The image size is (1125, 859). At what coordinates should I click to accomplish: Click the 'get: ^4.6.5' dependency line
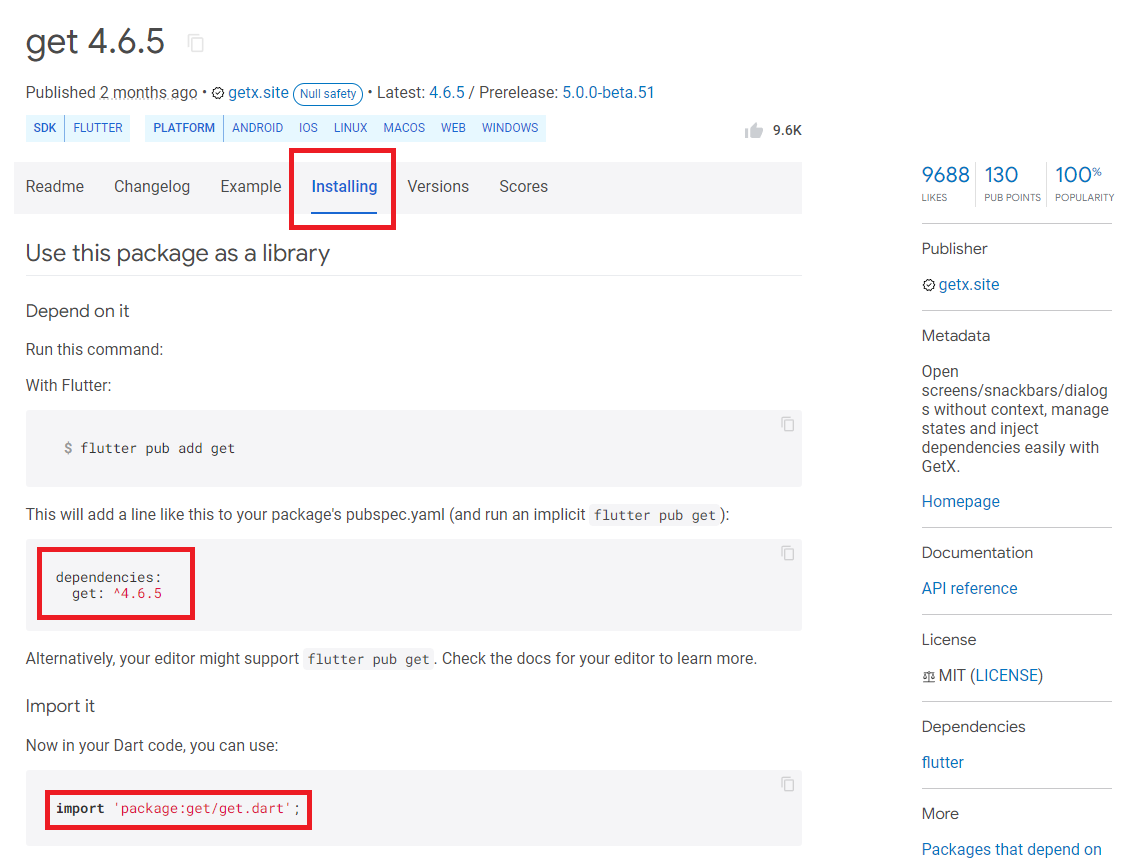coord(117,593)
